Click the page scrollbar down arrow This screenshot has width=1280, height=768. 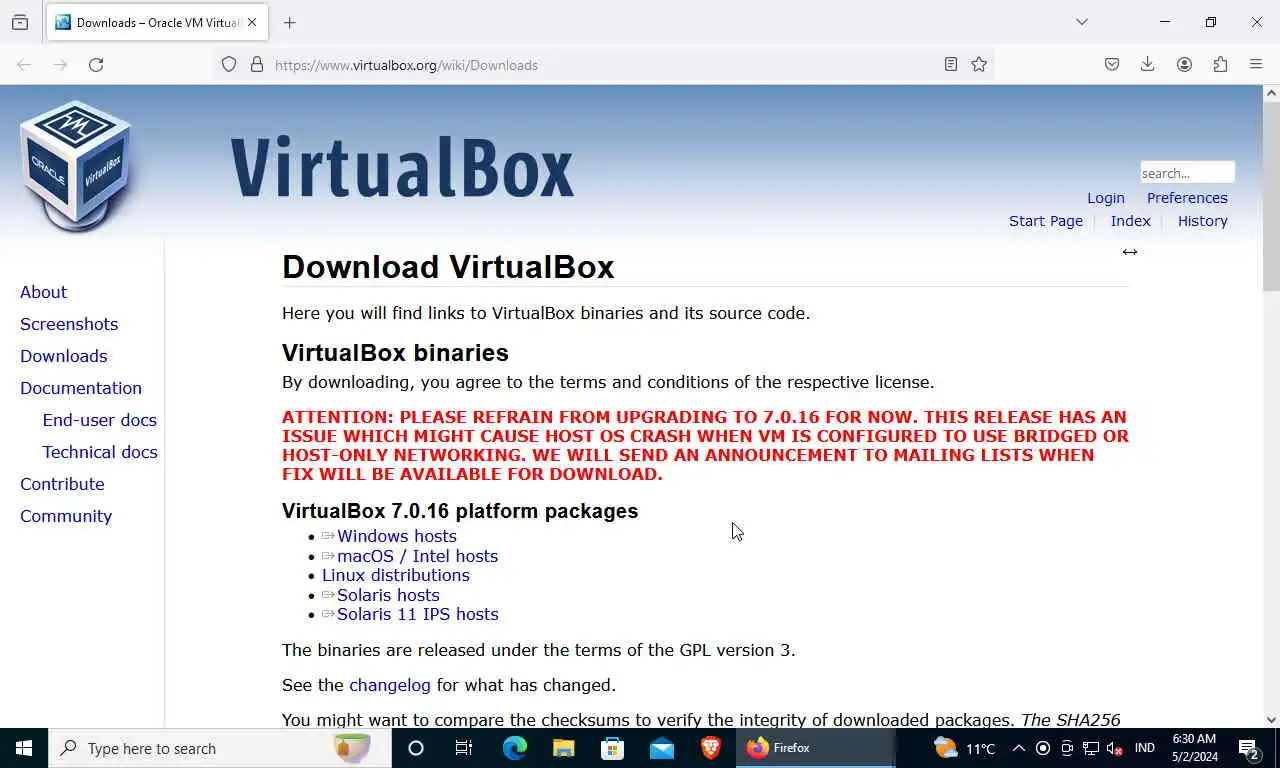(1271, 719)
